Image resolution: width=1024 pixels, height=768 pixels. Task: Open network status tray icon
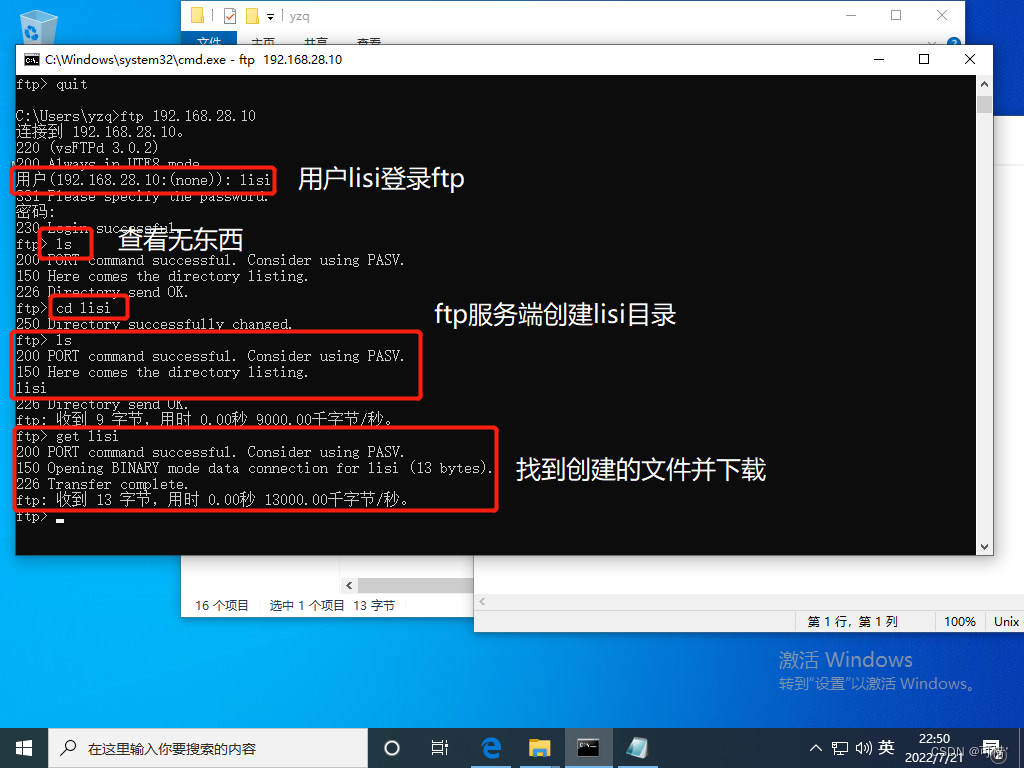point(840,748)
